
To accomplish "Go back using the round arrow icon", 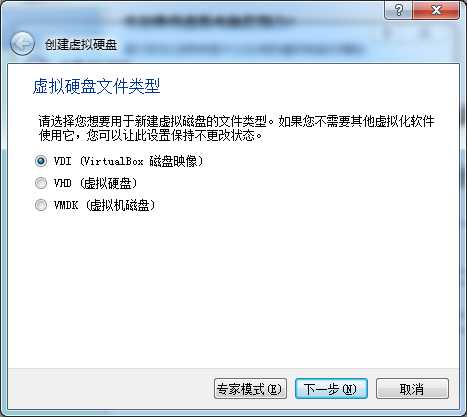I will click(x=22, y=44).
